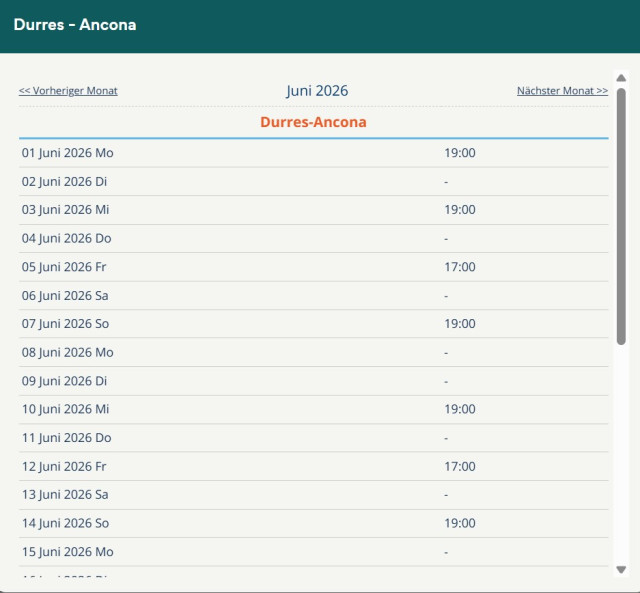Click the 17:00 departure on 05 Juni

pyautogui.click(x=460, y=267)
